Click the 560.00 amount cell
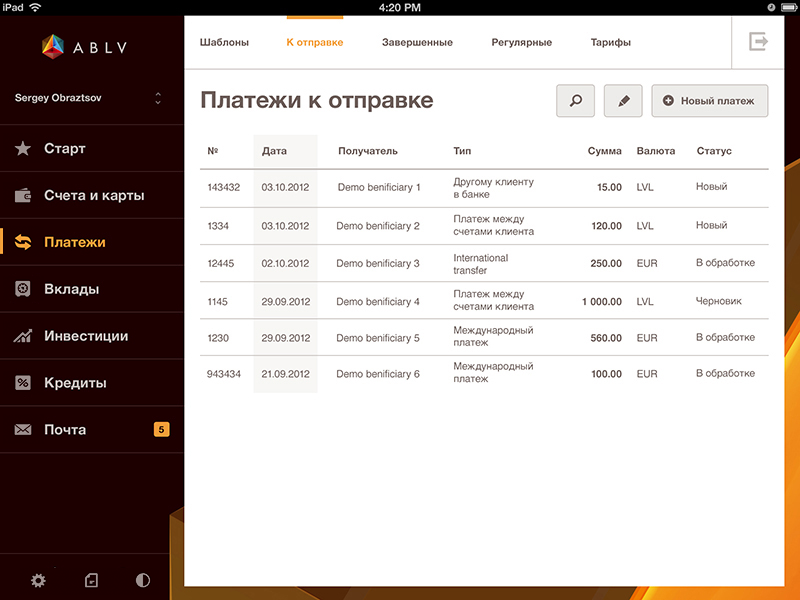The height and width of the screenshot is (600, 800). 606,338
